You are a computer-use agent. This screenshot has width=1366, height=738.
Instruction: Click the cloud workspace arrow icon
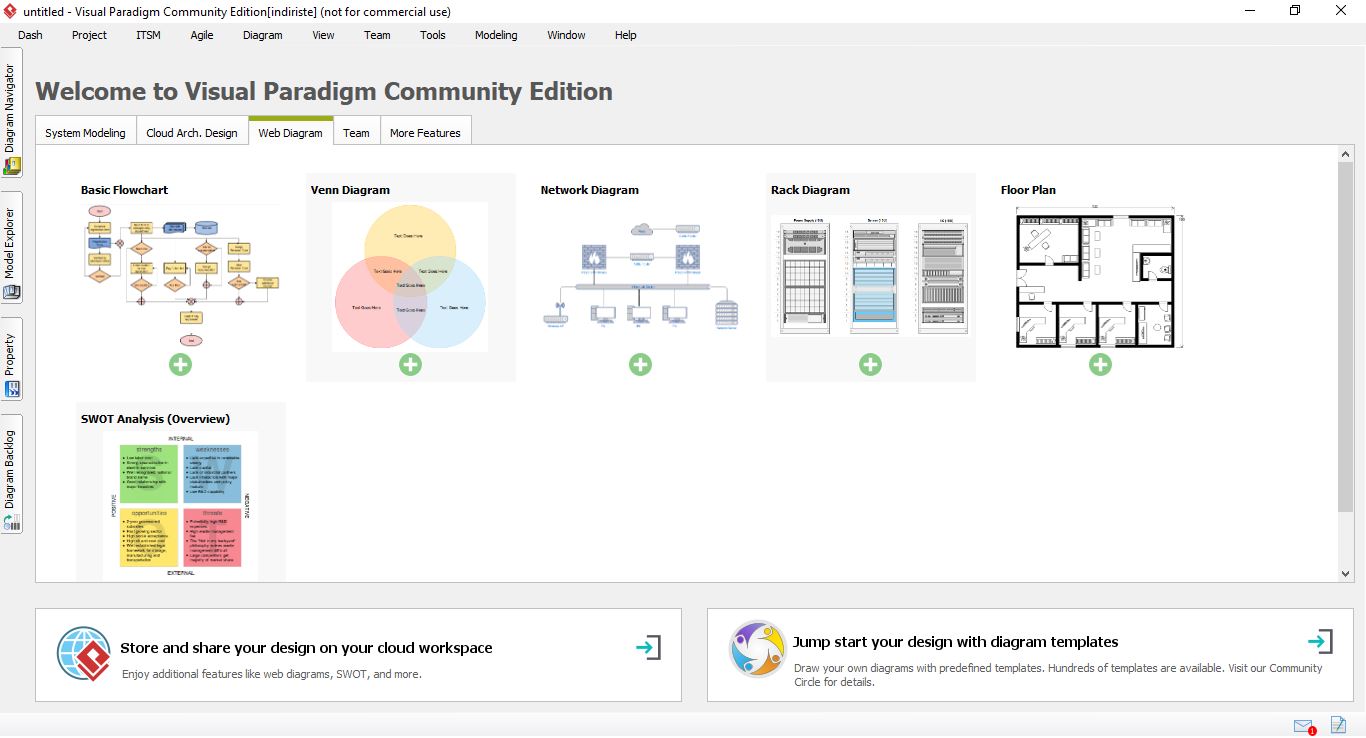point(649,648)
